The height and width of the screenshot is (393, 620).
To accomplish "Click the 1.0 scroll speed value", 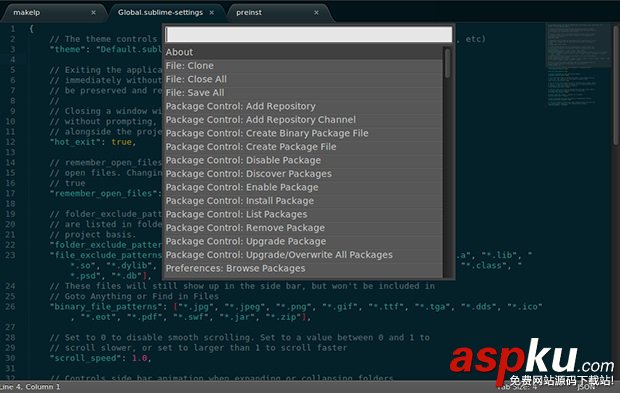I will click(x=139, y=358).
